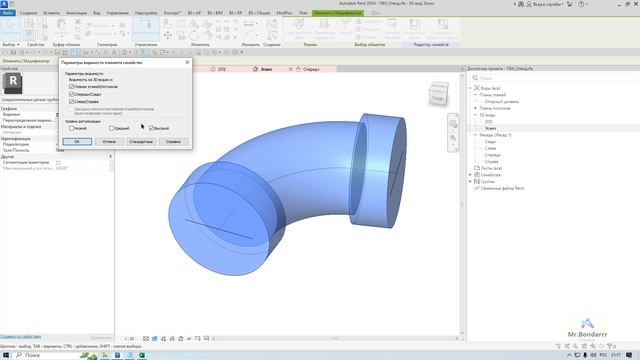The height and width of the screenshot is (360, 640).
Task: Click the Листы (все) icon in project browser
Action: point(477,168)
